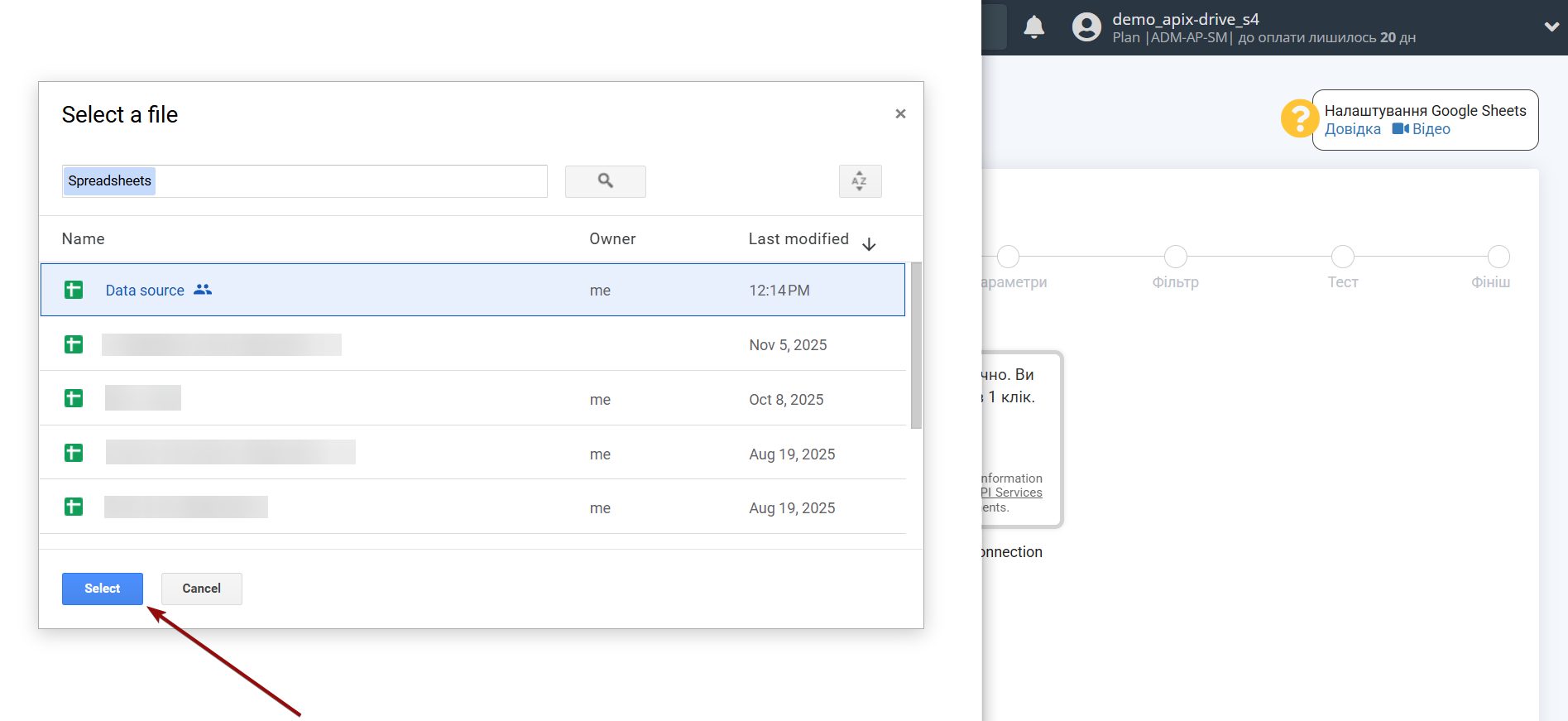The image size is (1568, 721).
Task: Close the Select a file dialog
Action: tap(900, 114)
